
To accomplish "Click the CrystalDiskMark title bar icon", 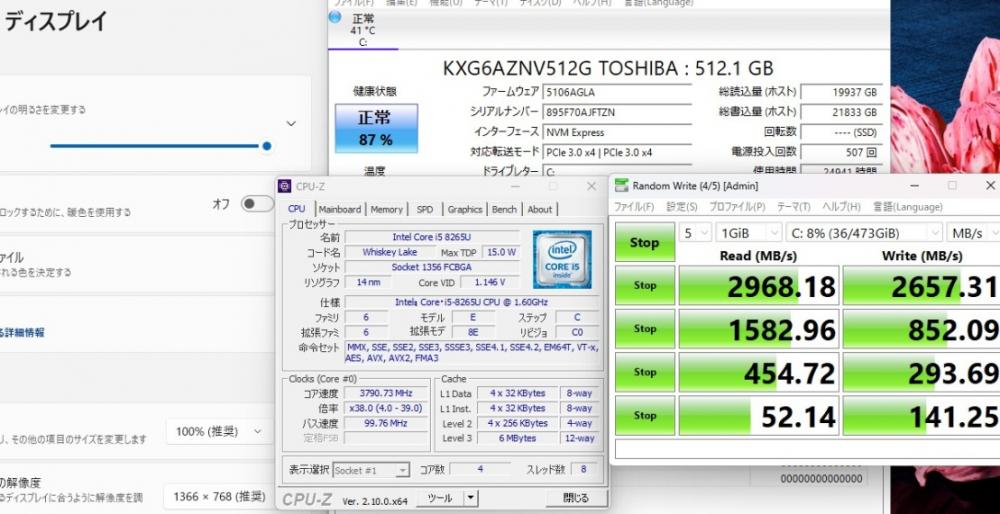I will tap(621, 186).
